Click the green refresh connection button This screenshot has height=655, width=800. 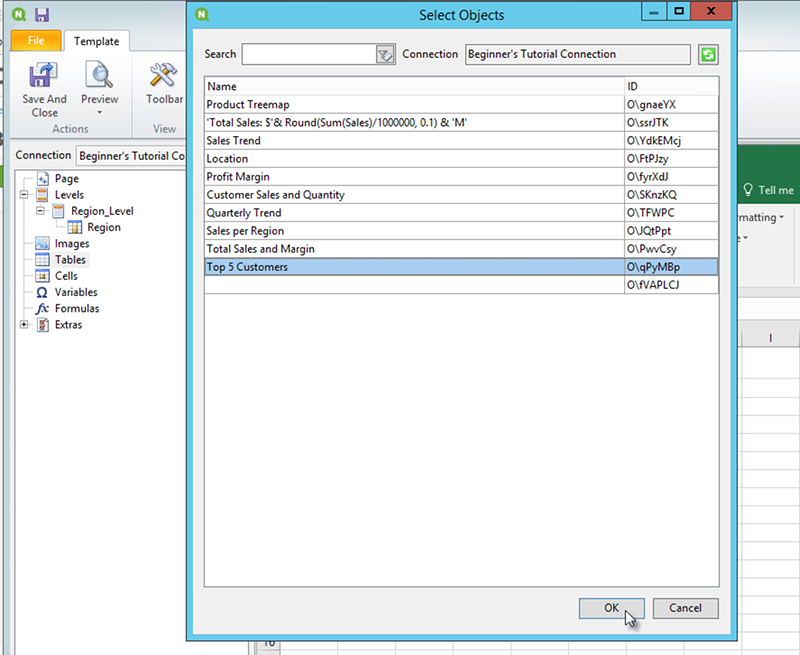pyautogui.click(x=708, y=54)
